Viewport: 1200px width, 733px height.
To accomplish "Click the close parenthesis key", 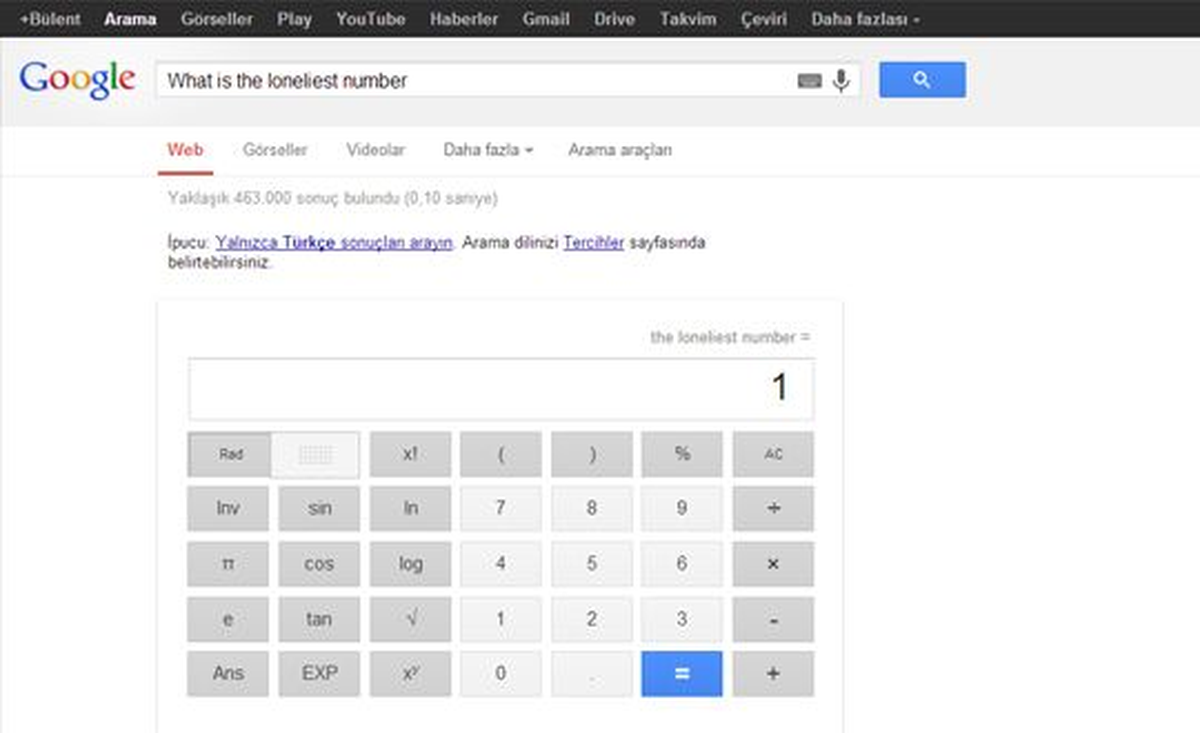I will point(592,454).
